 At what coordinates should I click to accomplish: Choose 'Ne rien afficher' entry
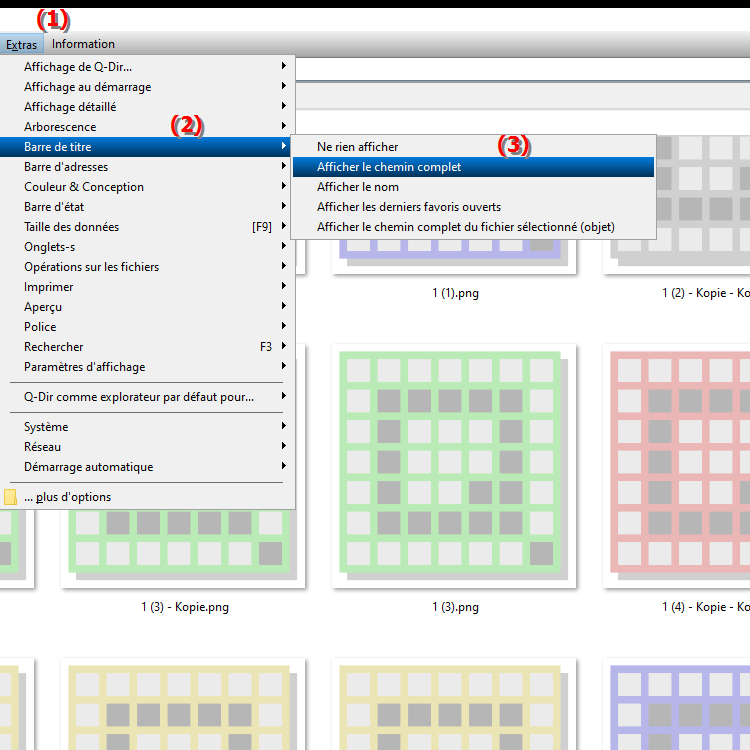(x=473, y=147)
